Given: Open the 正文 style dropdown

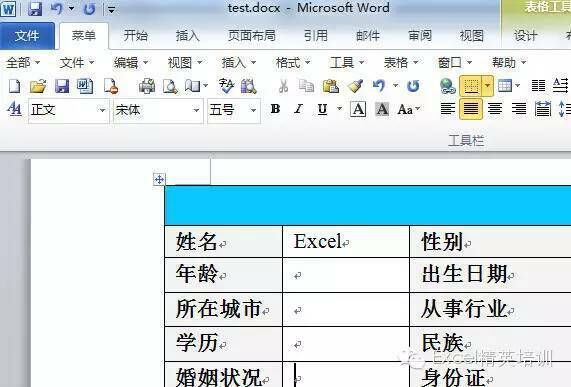Looking at the screenshot, I should [x=102, y=110].
